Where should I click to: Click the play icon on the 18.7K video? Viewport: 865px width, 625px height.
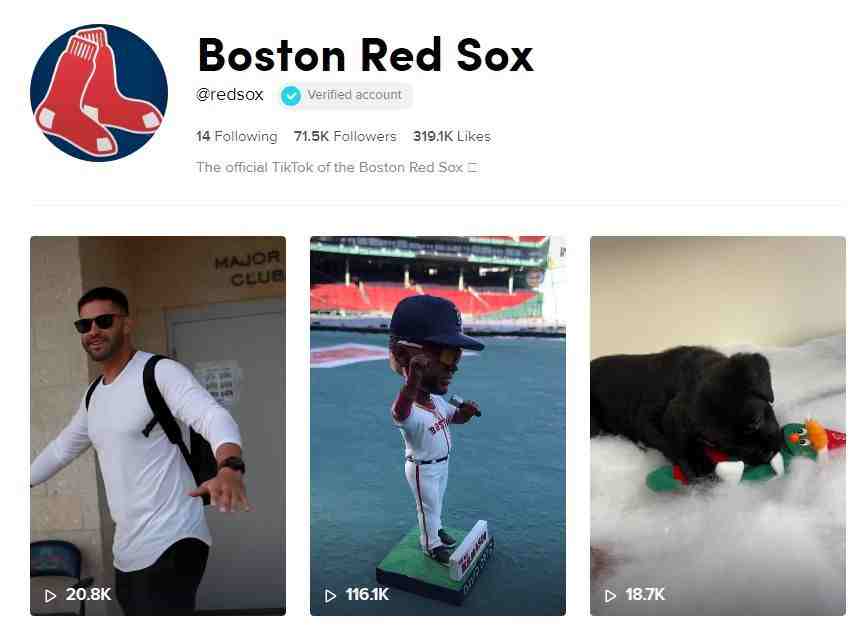pos(610,596)
